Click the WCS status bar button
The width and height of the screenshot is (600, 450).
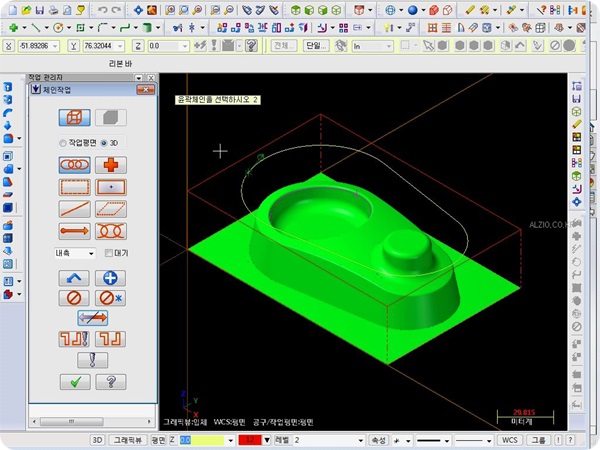point(509,440)
